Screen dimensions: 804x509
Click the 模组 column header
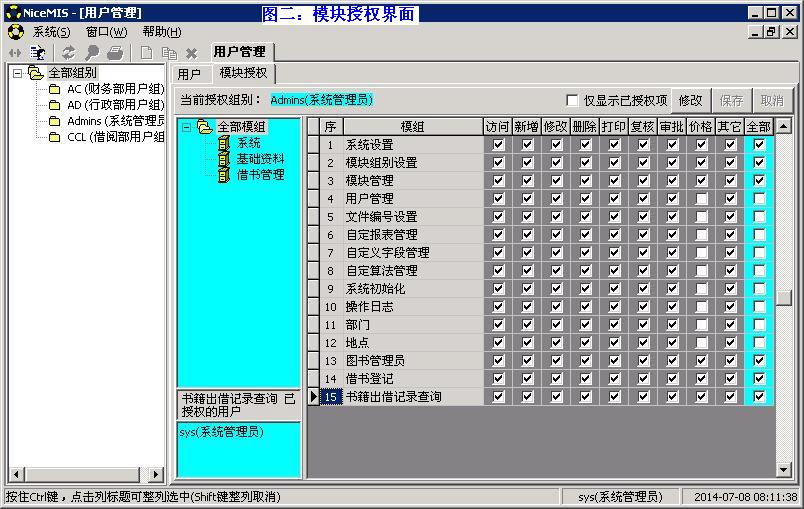(413, 127)
